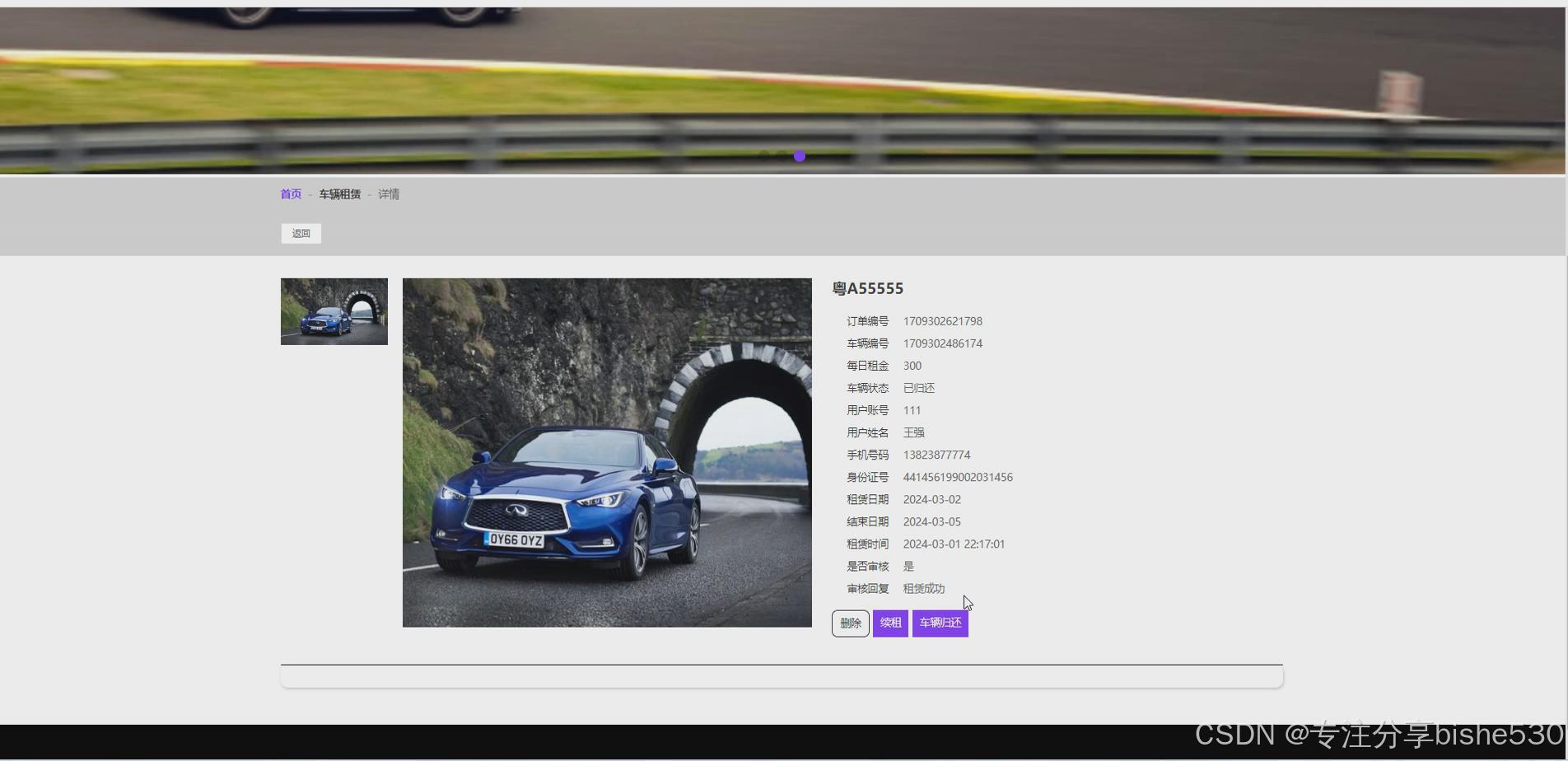Select the 详情 breadcrumb item

point(388,194)
